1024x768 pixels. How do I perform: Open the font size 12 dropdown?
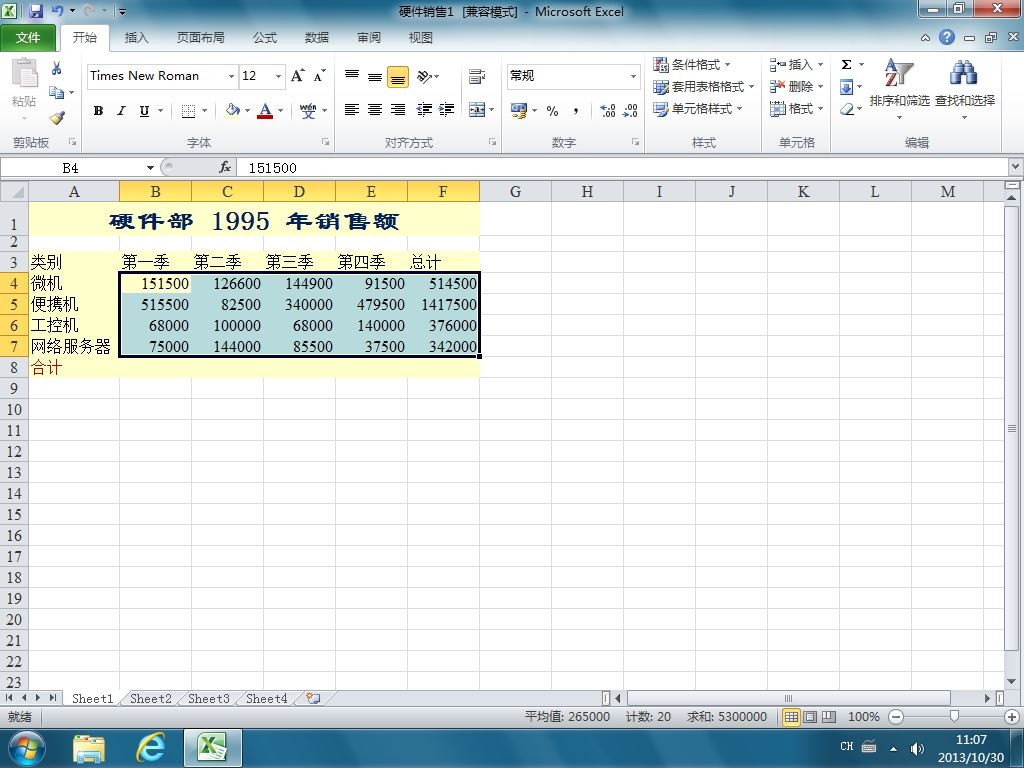[x=278, y=76]
